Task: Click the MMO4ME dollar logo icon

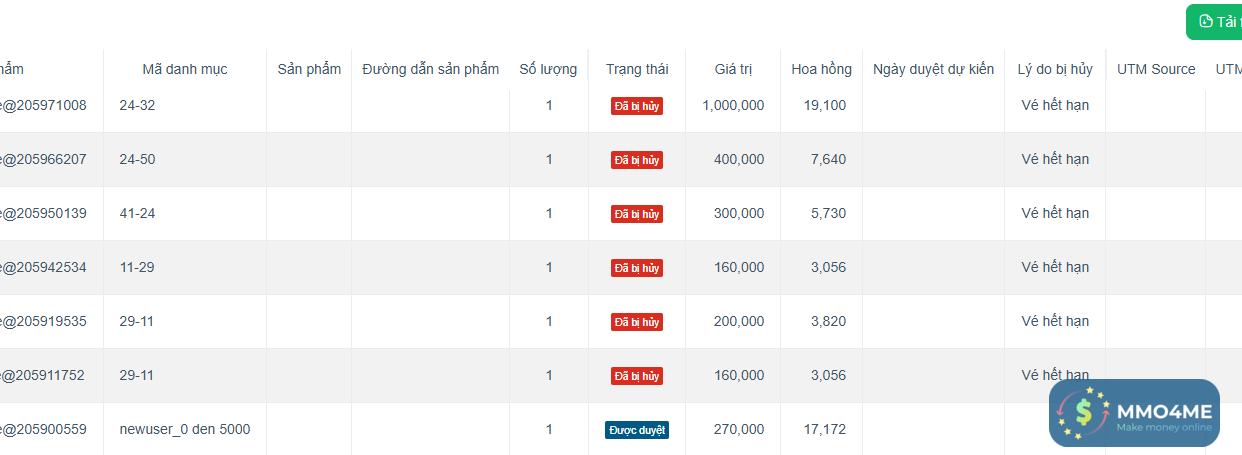Action: [1084, 412]
